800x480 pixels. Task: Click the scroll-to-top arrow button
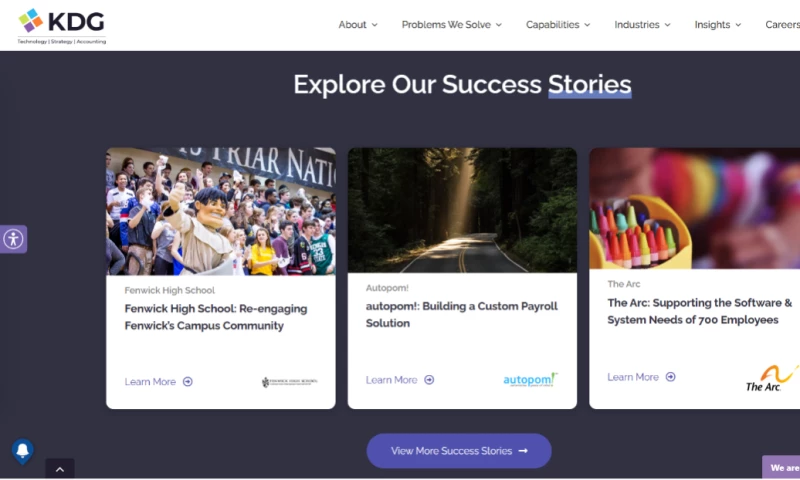pos(59,469)
